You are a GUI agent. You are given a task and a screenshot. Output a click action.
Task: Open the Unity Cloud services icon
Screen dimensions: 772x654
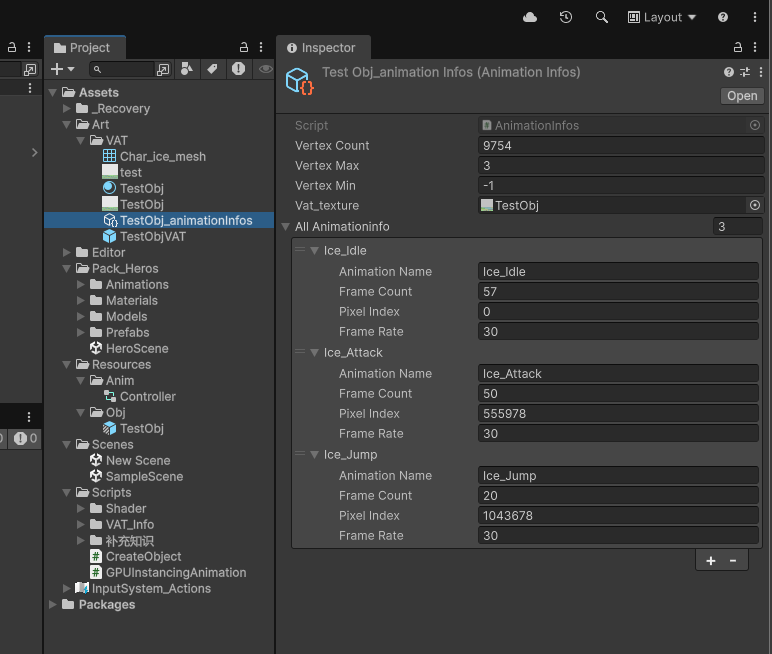[530, 17]
